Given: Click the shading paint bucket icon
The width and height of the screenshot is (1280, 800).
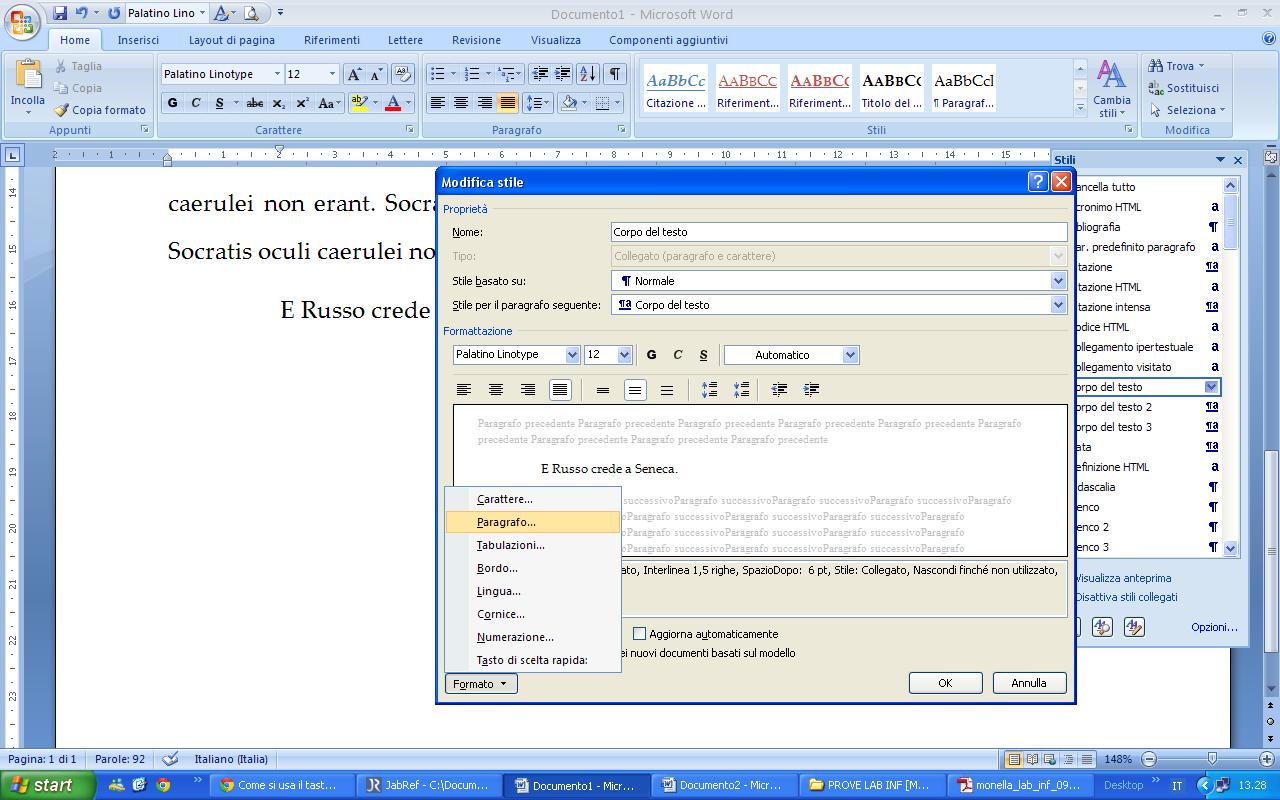Looking at the screenshot, I should coord(568,103).
